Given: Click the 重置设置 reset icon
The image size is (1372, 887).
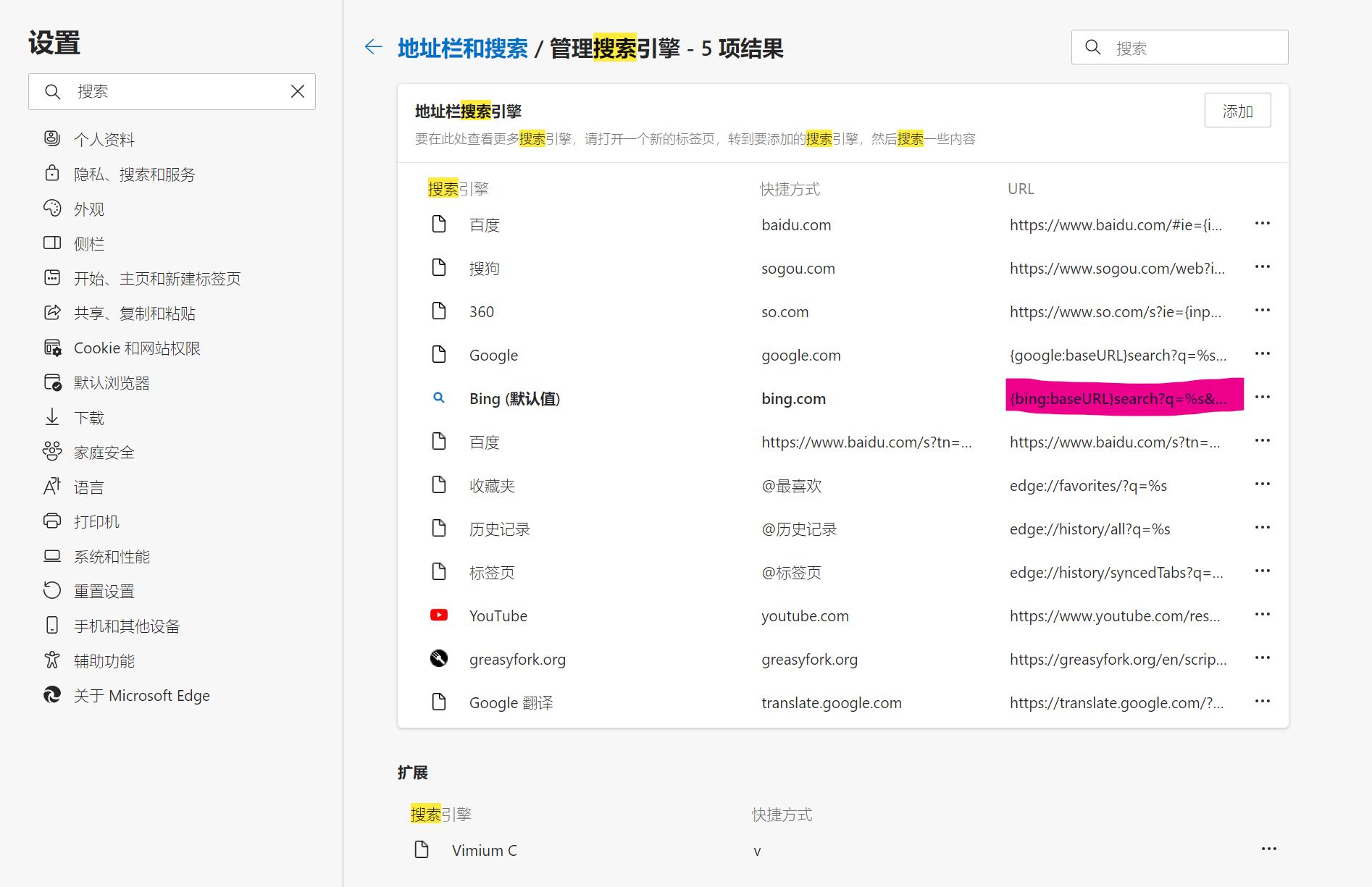Looking at the screenshot, I should 52,592.
